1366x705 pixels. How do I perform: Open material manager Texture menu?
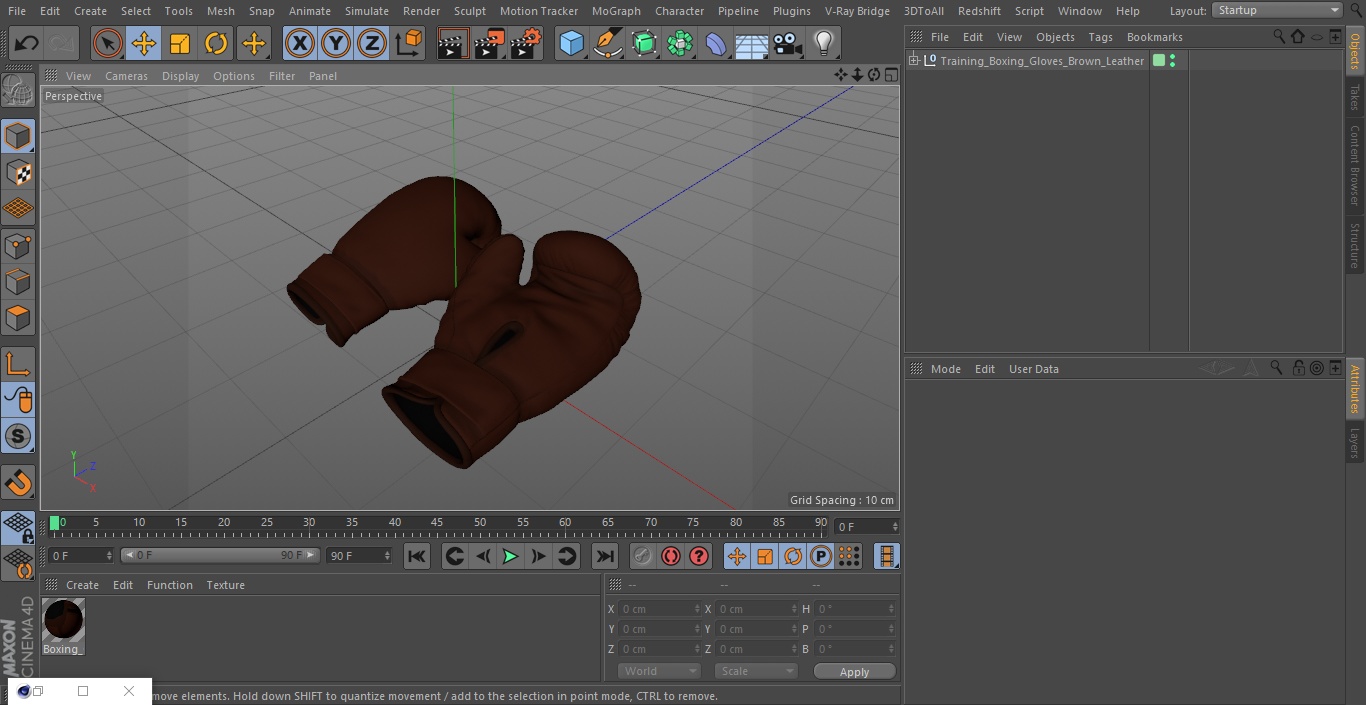coord(225,585)
